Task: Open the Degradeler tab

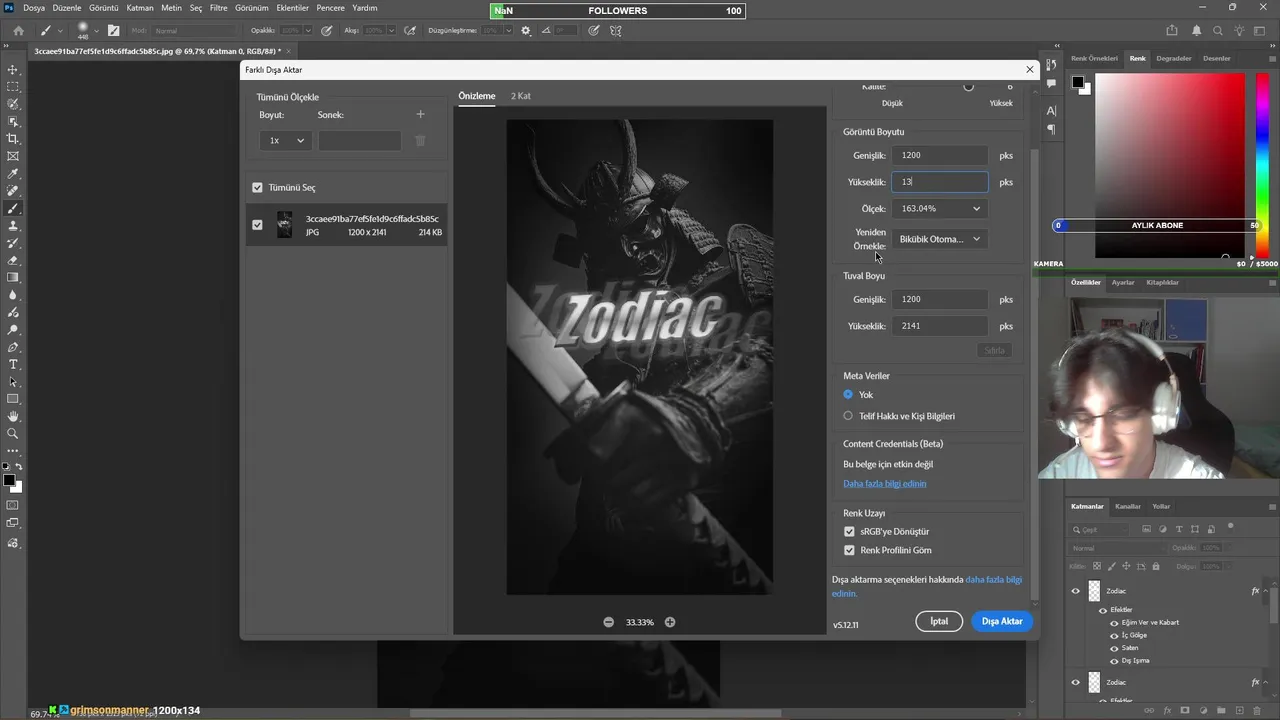Action: pyautogui.click(x=1174, y=58)
